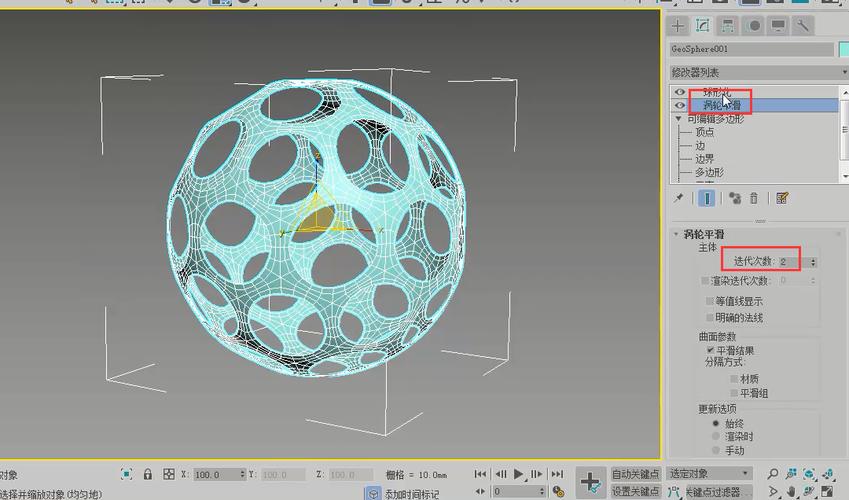
Task: Select 顶点 sub-object level
Action: [704, 132]
